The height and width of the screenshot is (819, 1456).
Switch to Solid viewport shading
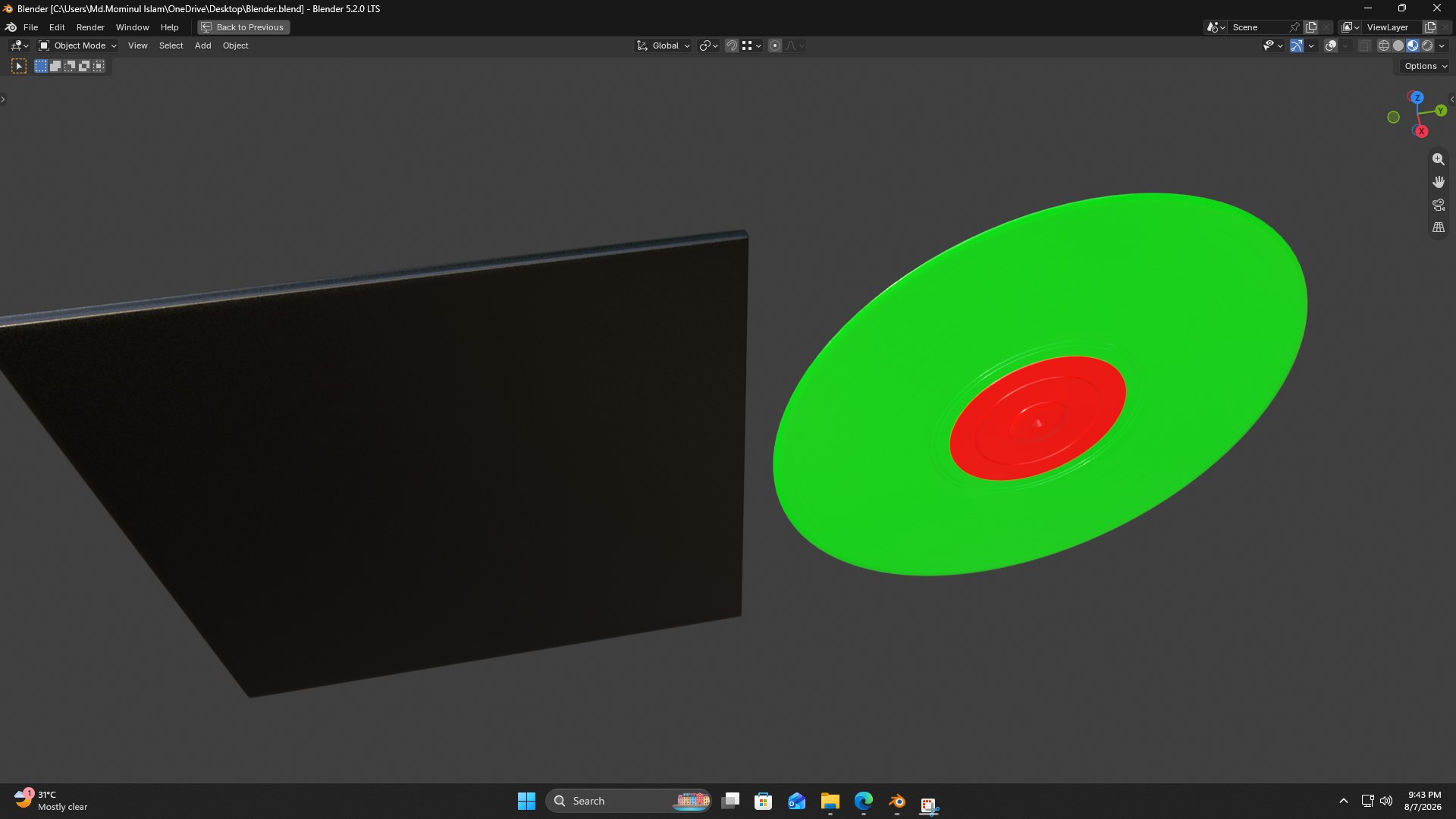coord(1398,46)
